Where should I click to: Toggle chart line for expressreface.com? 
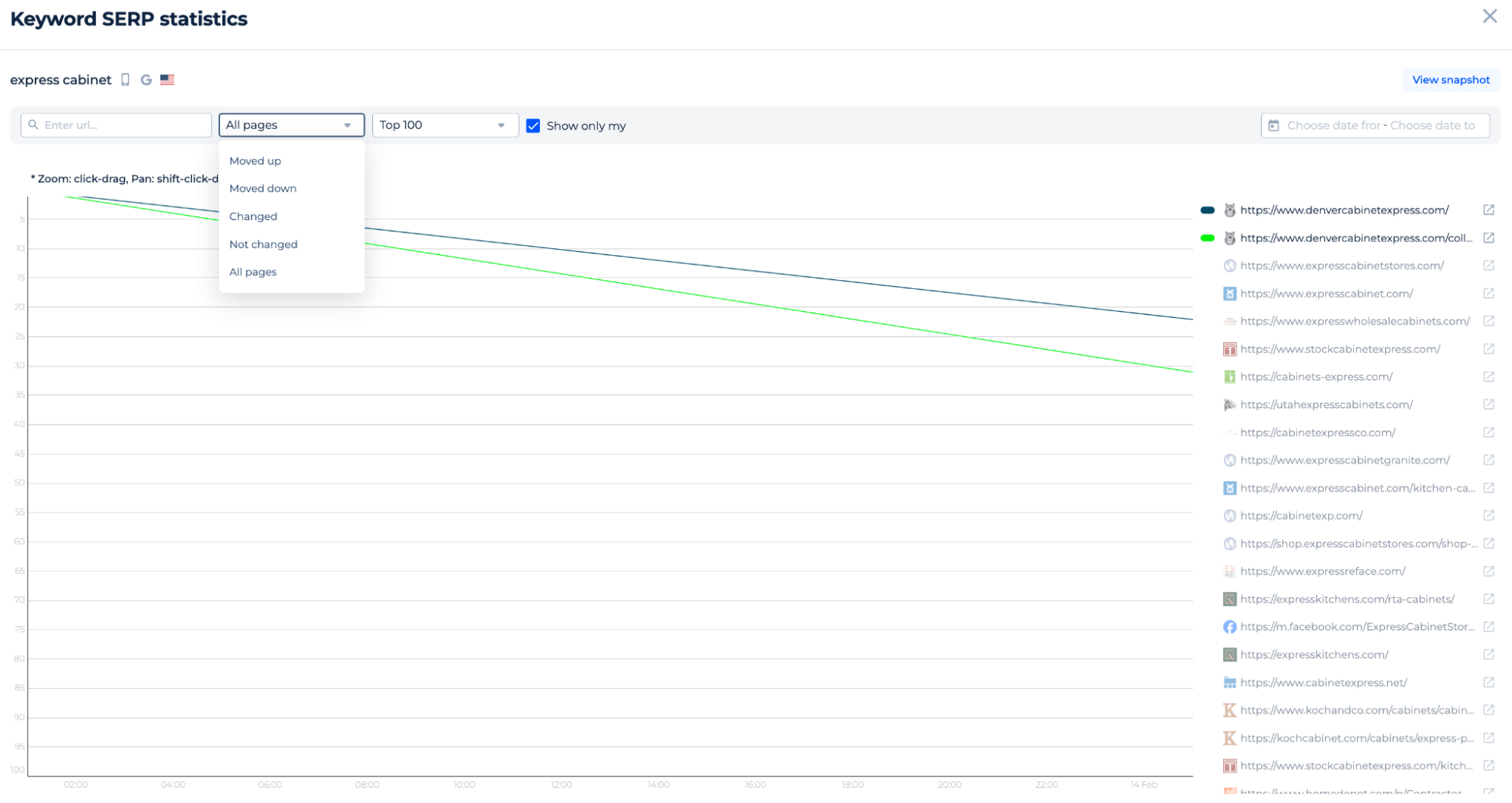pos(1315,571)
